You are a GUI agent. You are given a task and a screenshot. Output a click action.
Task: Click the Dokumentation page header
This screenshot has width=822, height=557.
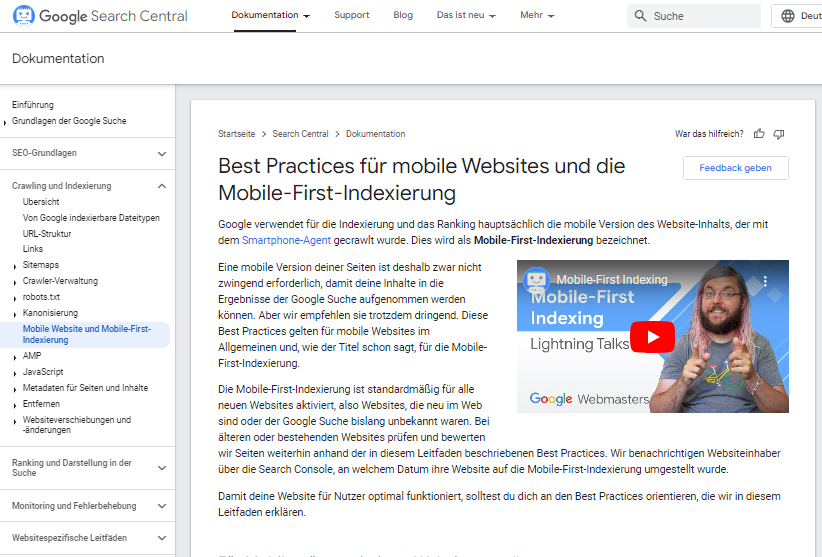pyautogui.click(x=58, y=58)
